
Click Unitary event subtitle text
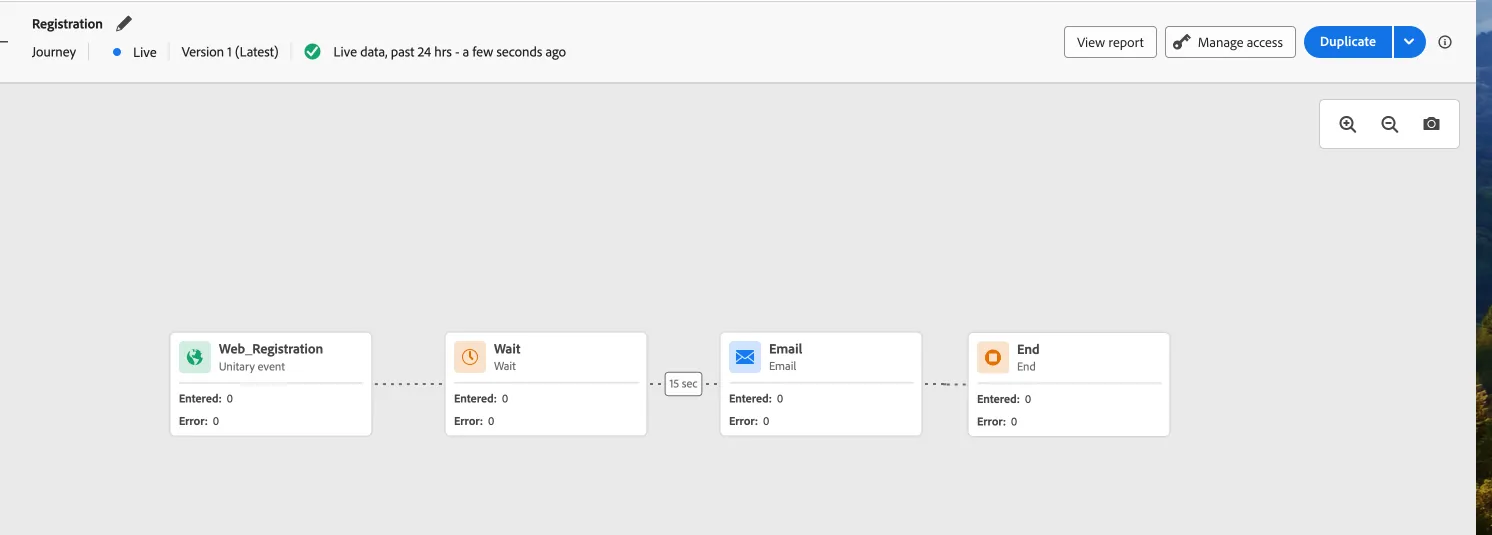252,367
